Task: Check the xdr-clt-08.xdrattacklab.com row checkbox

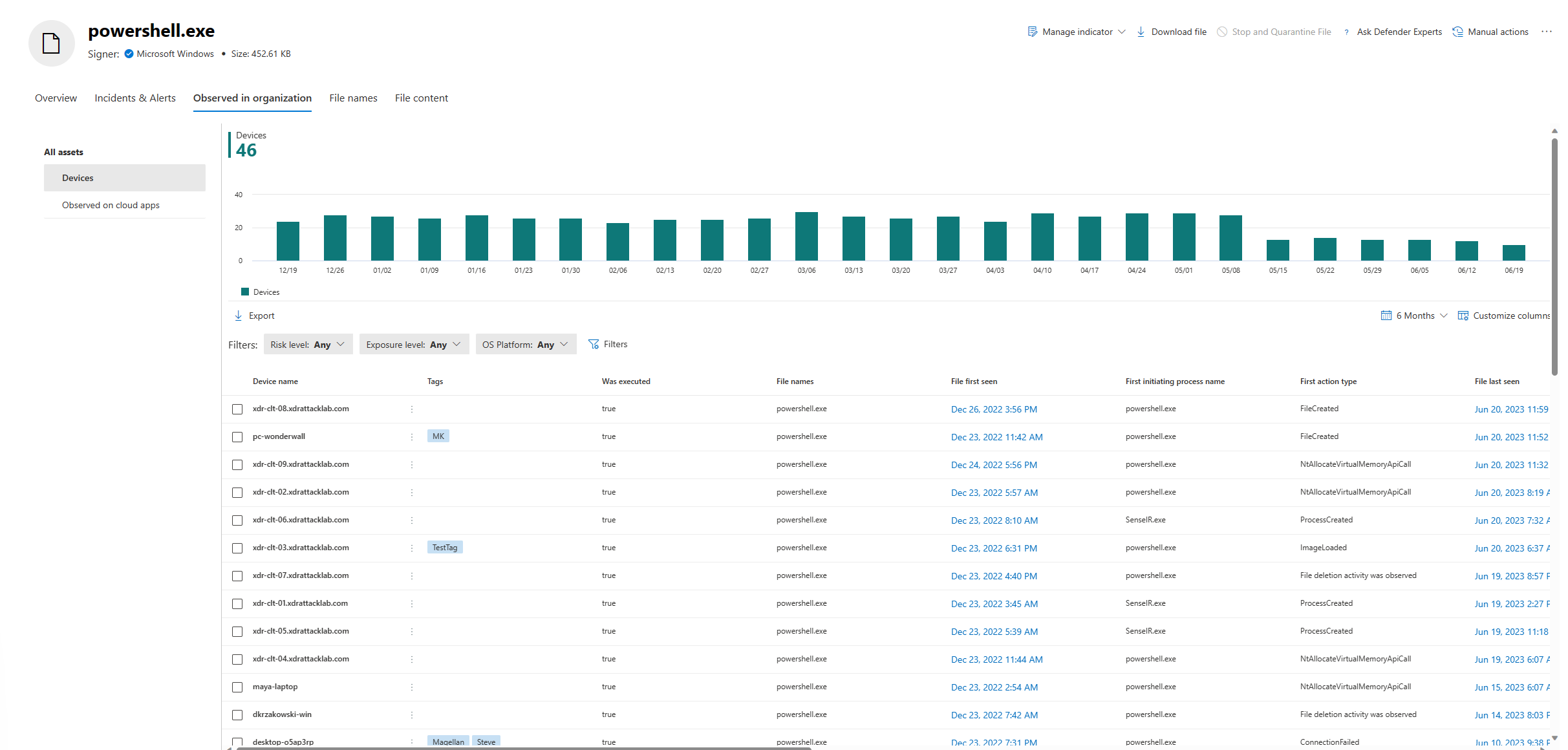Action: tap(237, 409)
